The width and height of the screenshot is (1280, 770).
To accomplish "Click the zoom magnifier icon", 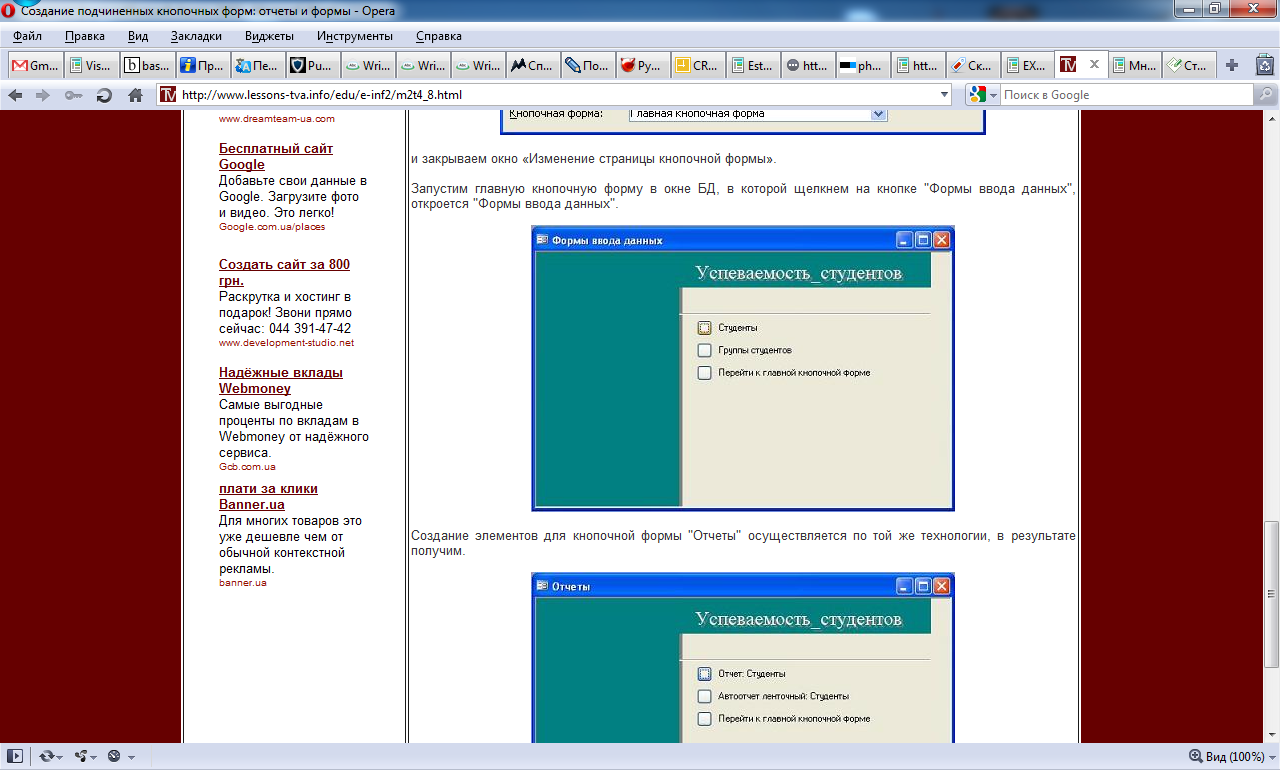I will click(1195, 756).
